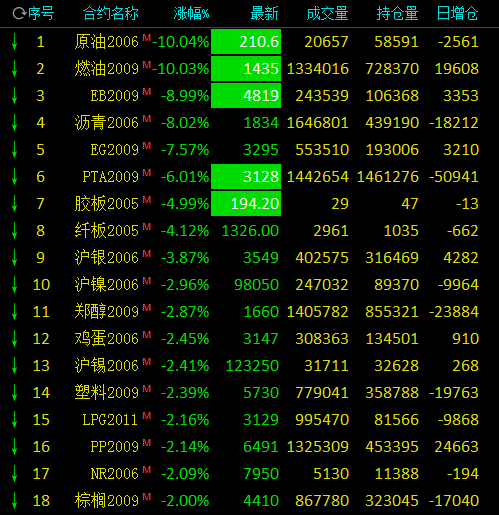Click the red M marker next to LPG2011
This screenshot has width=499, height=515.
click(147, 415)
